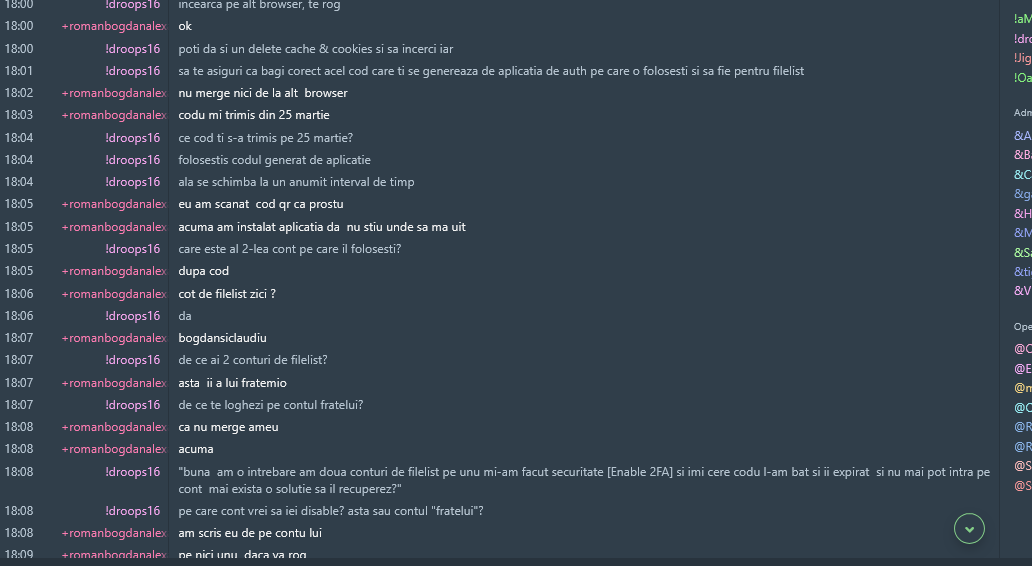Click the admin user starting with "&H"
Image resolution: width=1033 pixels, height=566 pixels.
tap(1022, 213)
